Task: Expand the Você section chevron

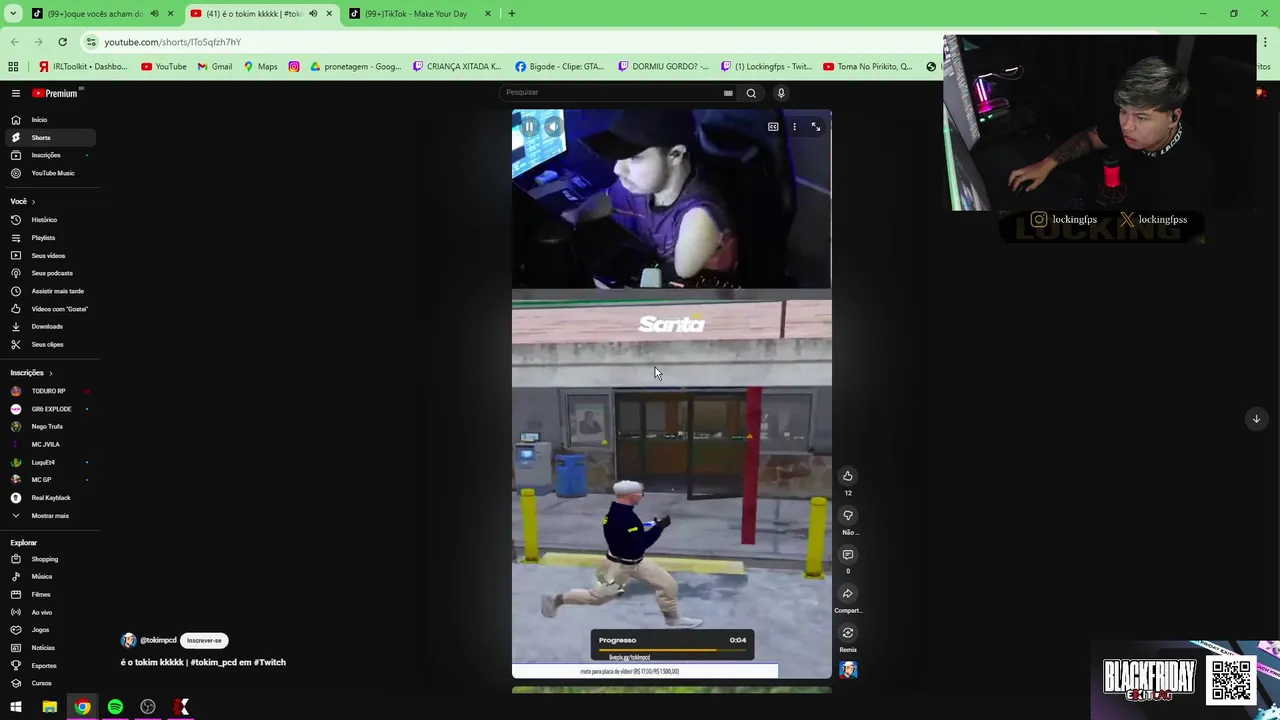Action: point(33,202)
